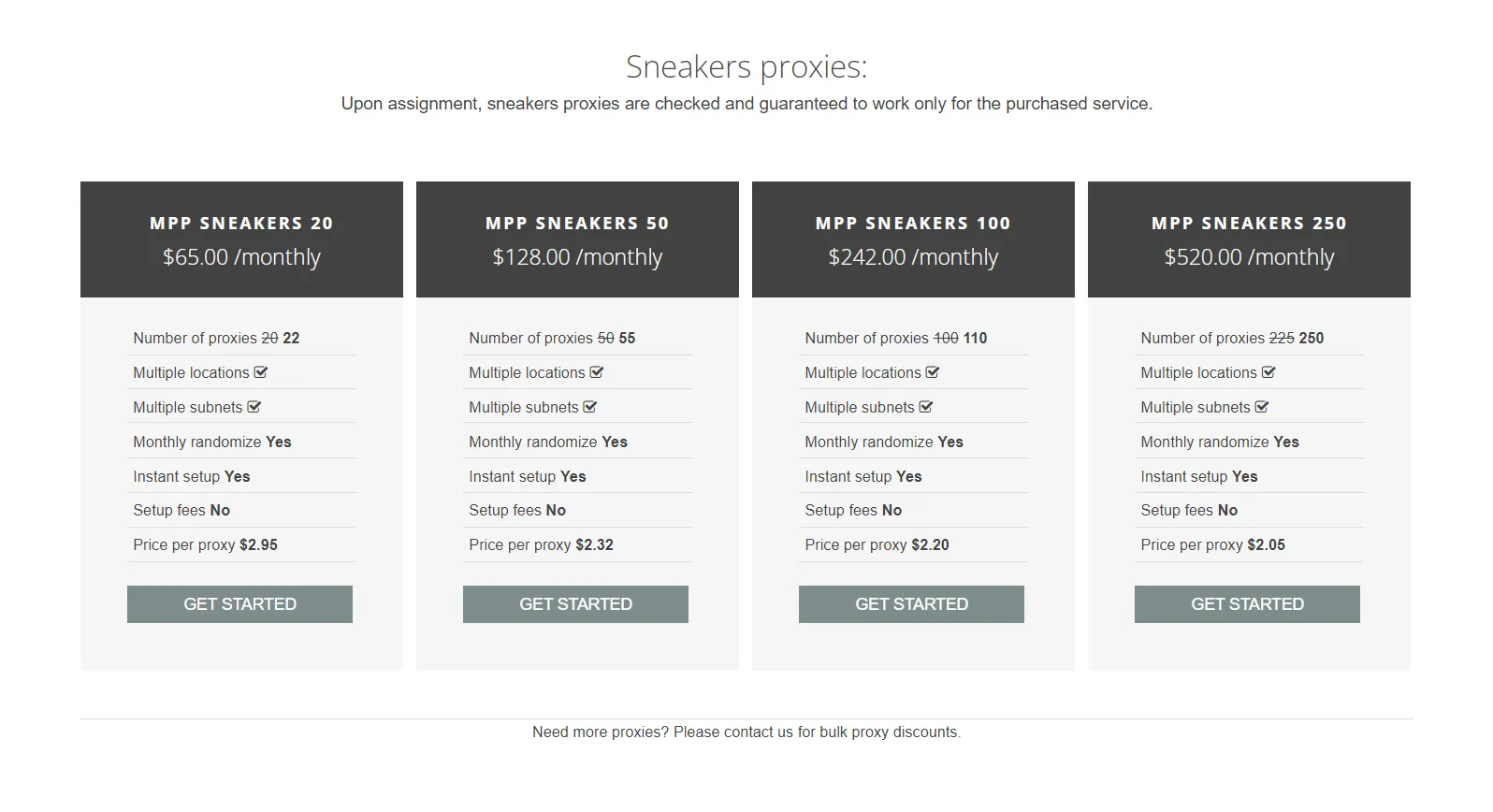Select the MPP SNEAKERS 50 plan header
Screen dimensions: 1493x812
point(577,224)
